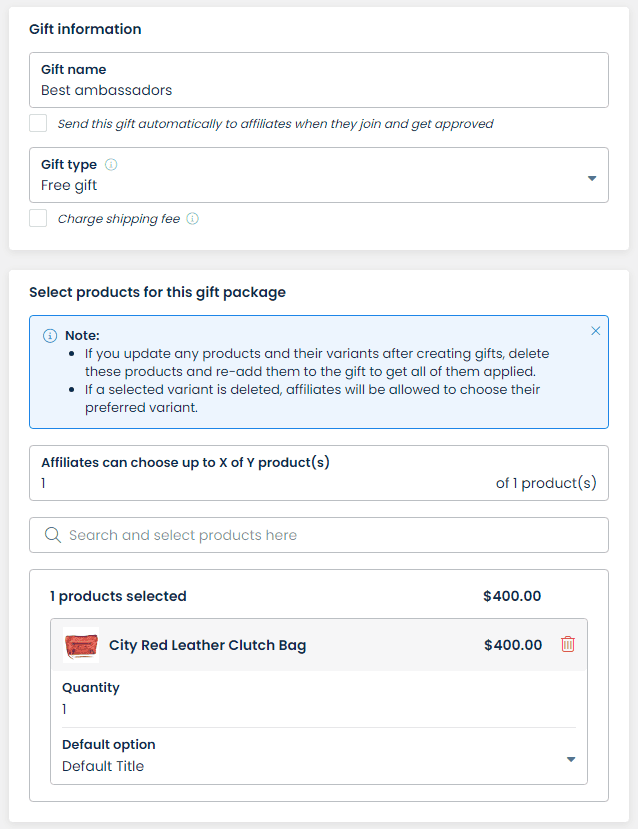Viewport: 638px width, 829px height.
Task: Expand the Default option dropdown arrow
Action: pos(571,759)
